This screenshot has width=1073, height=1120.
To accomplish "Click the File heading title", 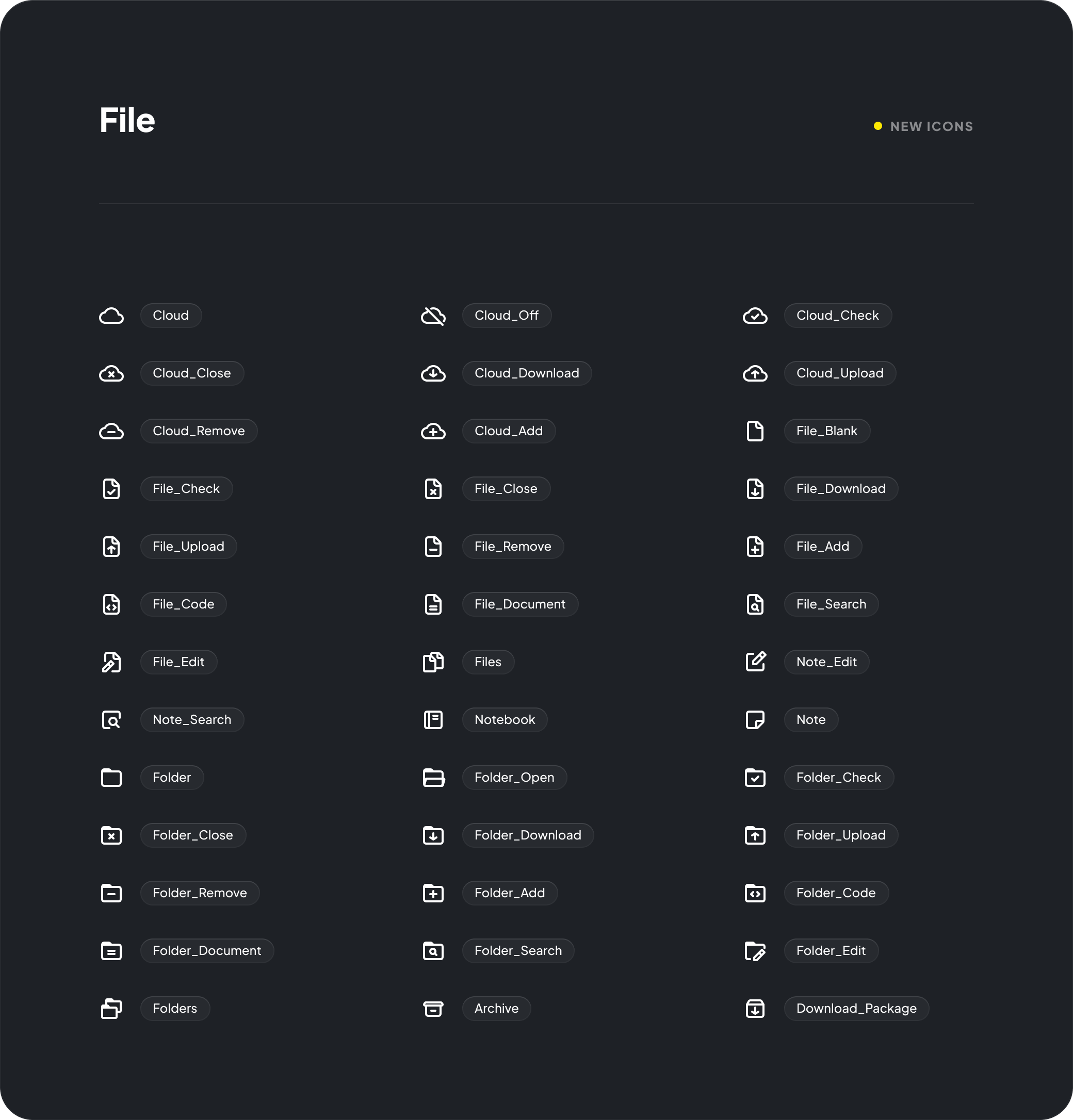I will pyautogui.click(x=127, y=121).
